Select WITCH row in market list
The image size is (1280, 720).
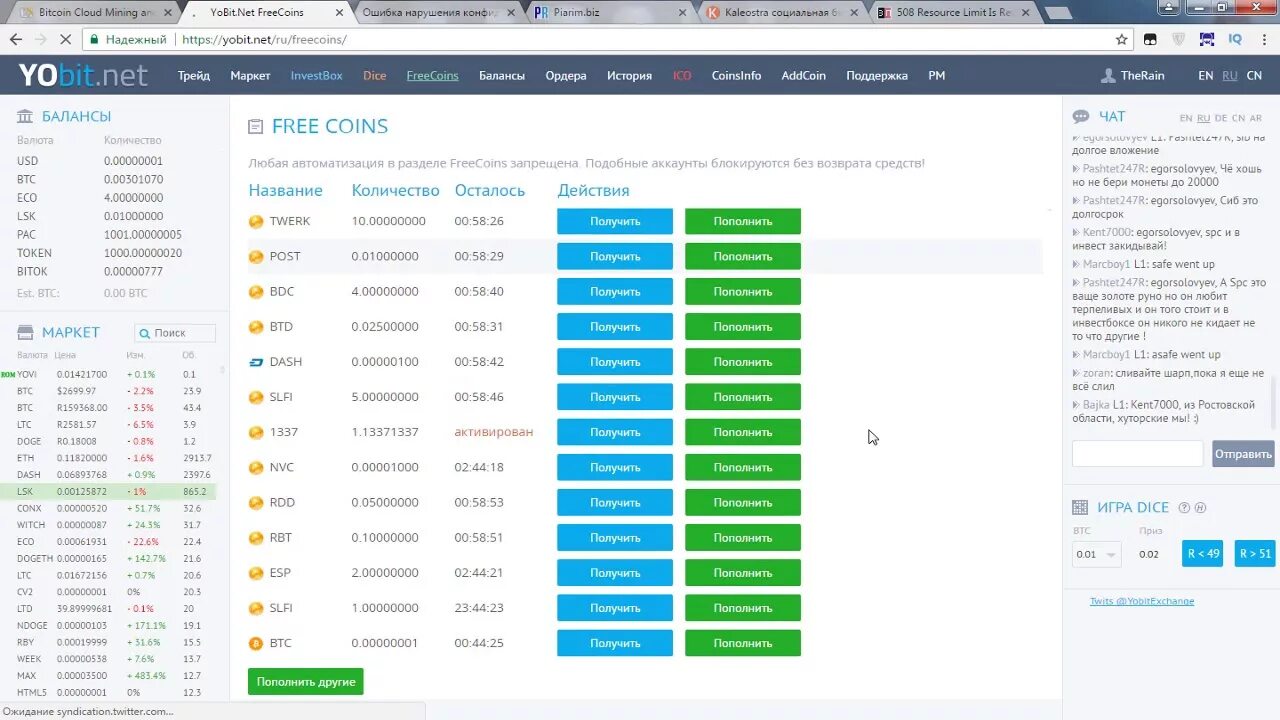(108, 525)
